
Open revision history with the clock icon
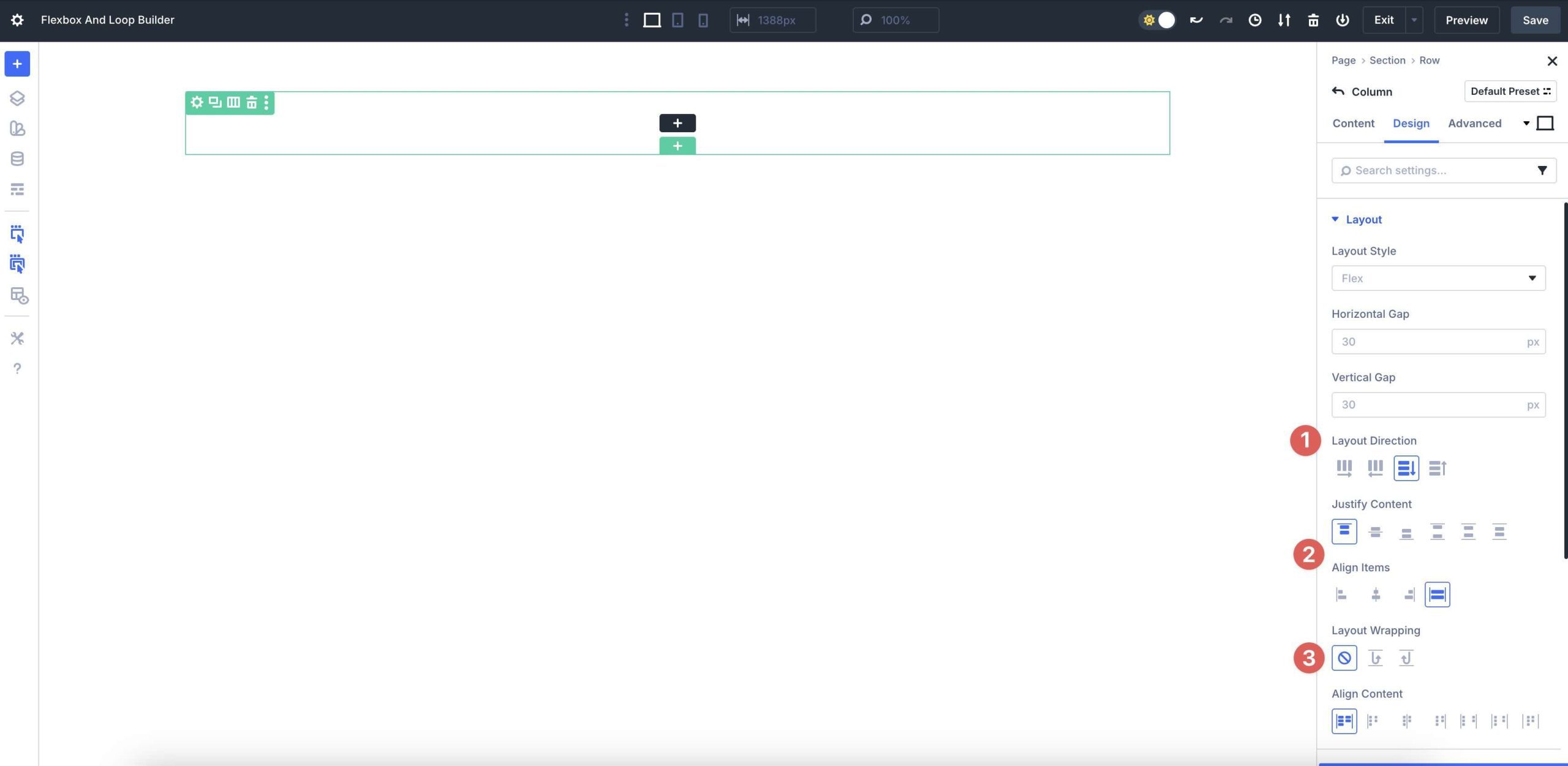click(x=1255, y=20)
